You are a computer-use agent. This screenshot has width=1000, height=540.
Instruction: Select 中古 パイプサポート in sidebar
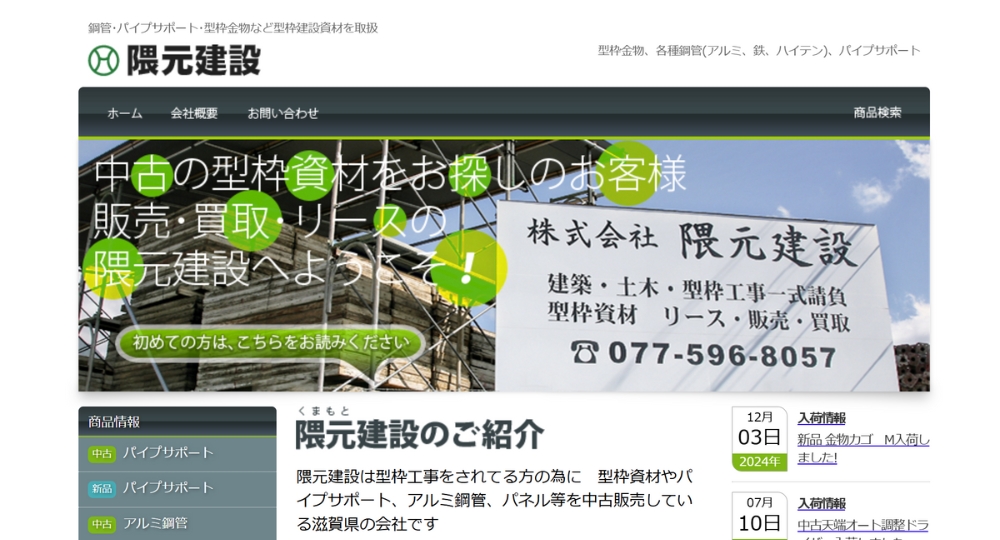[177, 453]
